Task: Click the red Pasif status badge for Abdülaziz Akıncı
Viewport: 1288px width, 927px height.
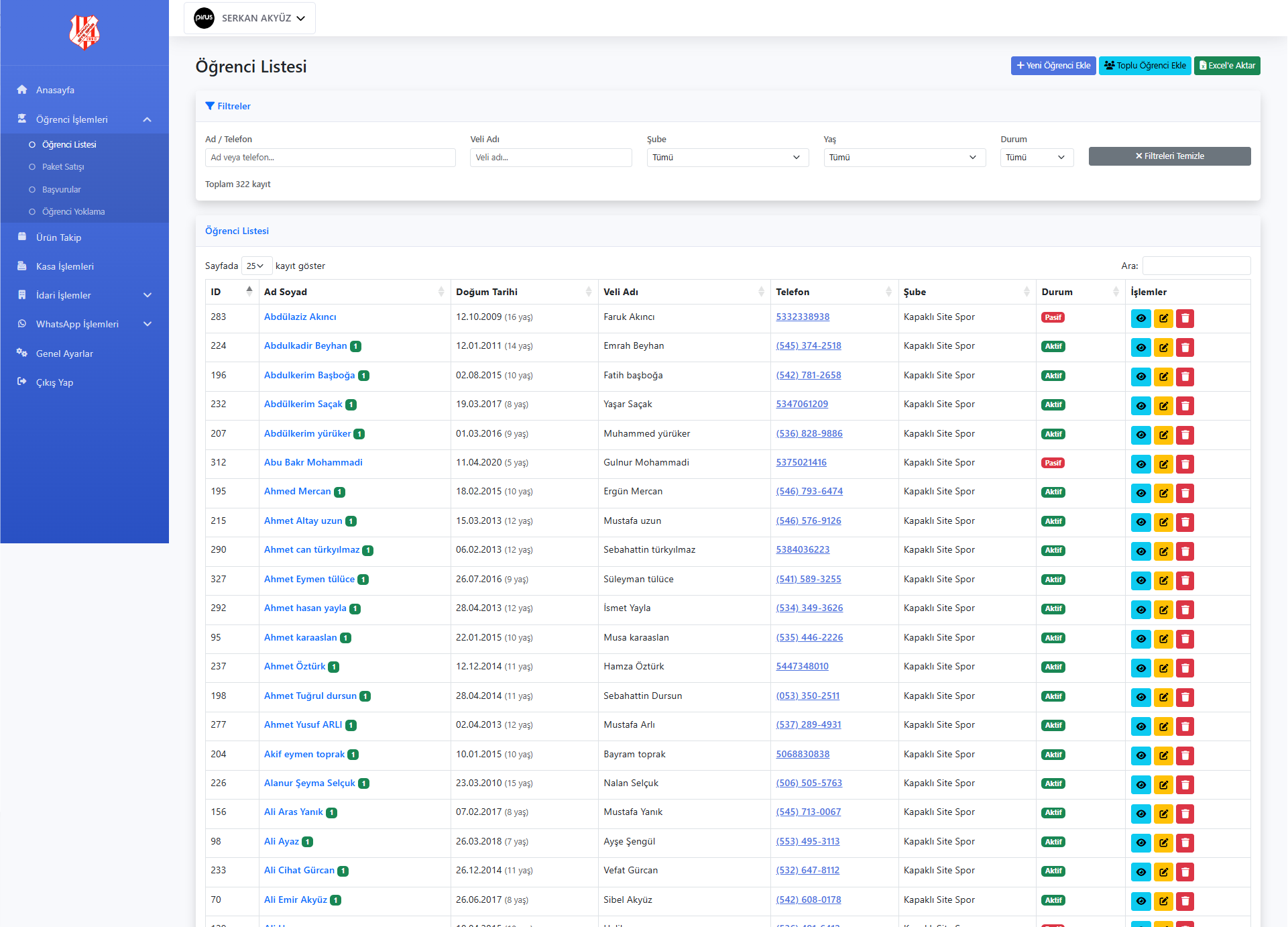Action: point(1052,317)
